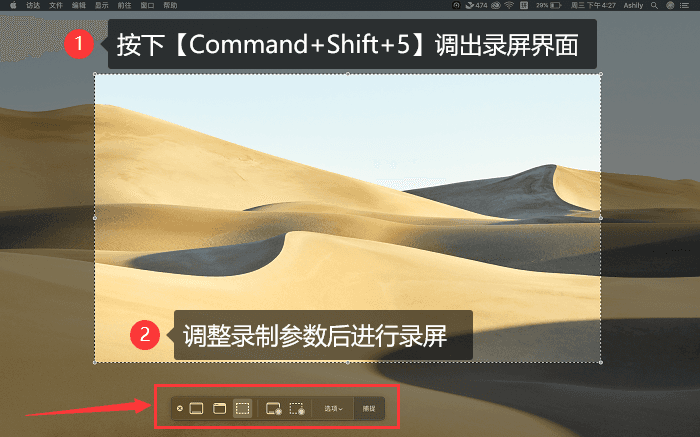
Task: Click the selection's top-center resize handle
Action: 348,74
